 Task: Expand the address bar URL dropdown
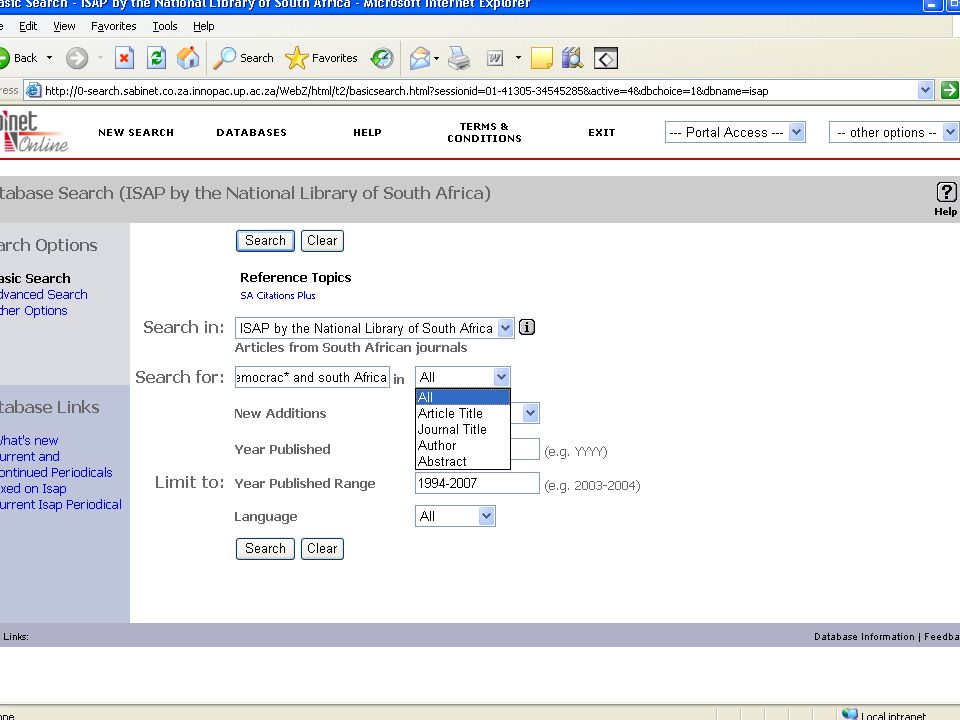coord(925,90)
